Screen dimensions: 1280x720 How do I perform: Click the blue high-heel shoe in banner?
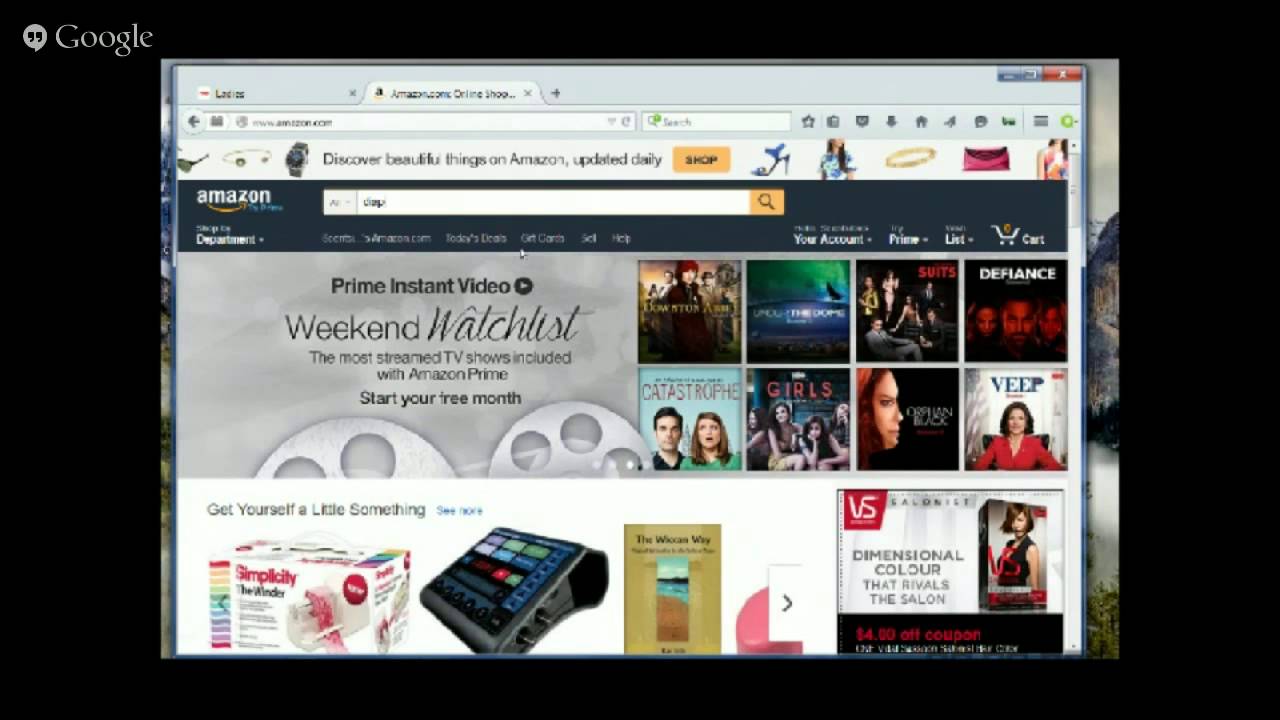coord(771,160)
